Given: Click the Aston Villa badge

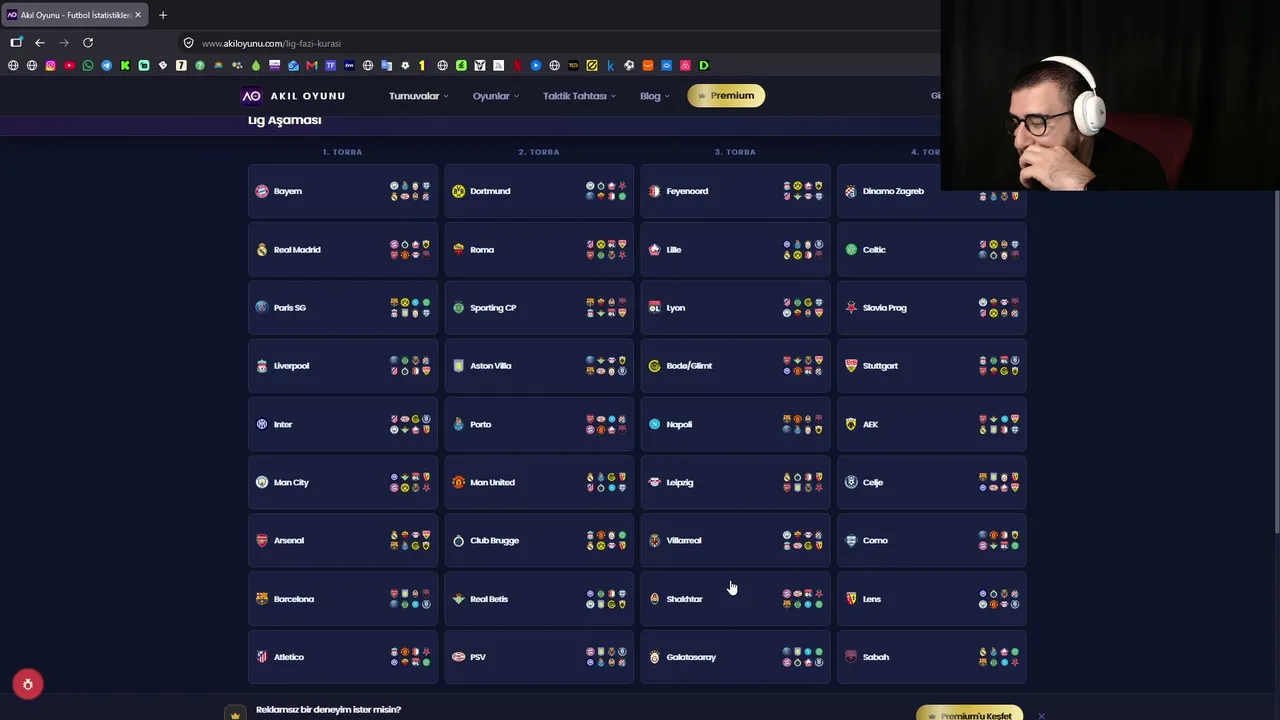Looking at the screenshot, I should pyautogui.click(x=459, y=366).
